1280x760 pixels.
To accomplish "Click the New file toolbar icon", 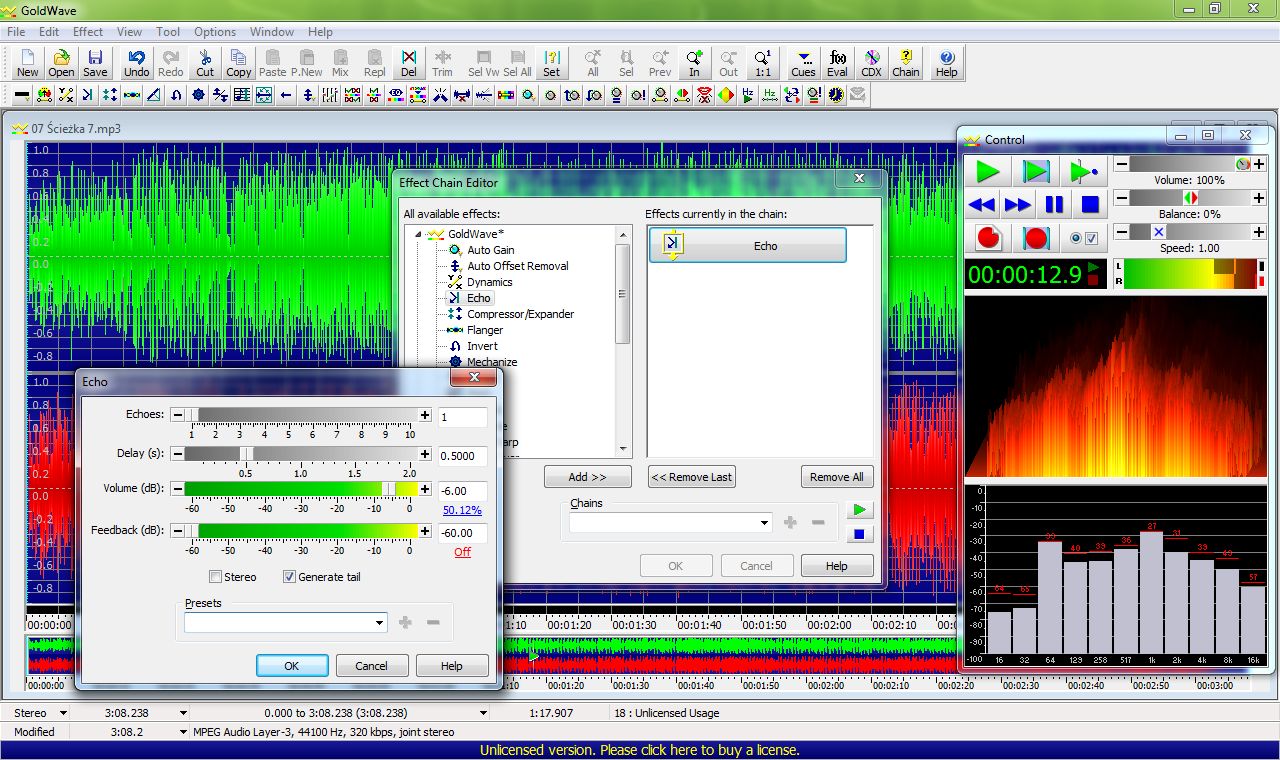I will 28,63.
